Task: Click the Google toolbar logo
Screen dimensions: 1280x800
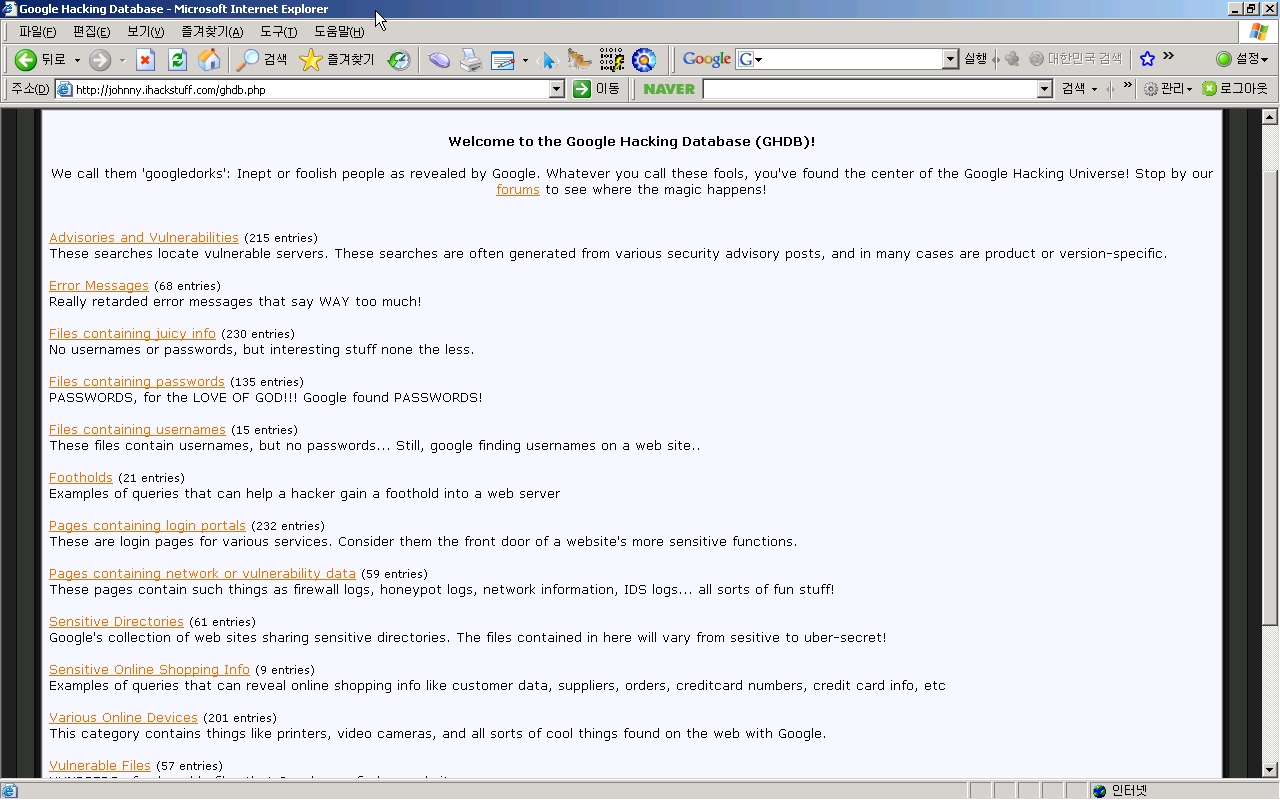Action: coord(707,59)
